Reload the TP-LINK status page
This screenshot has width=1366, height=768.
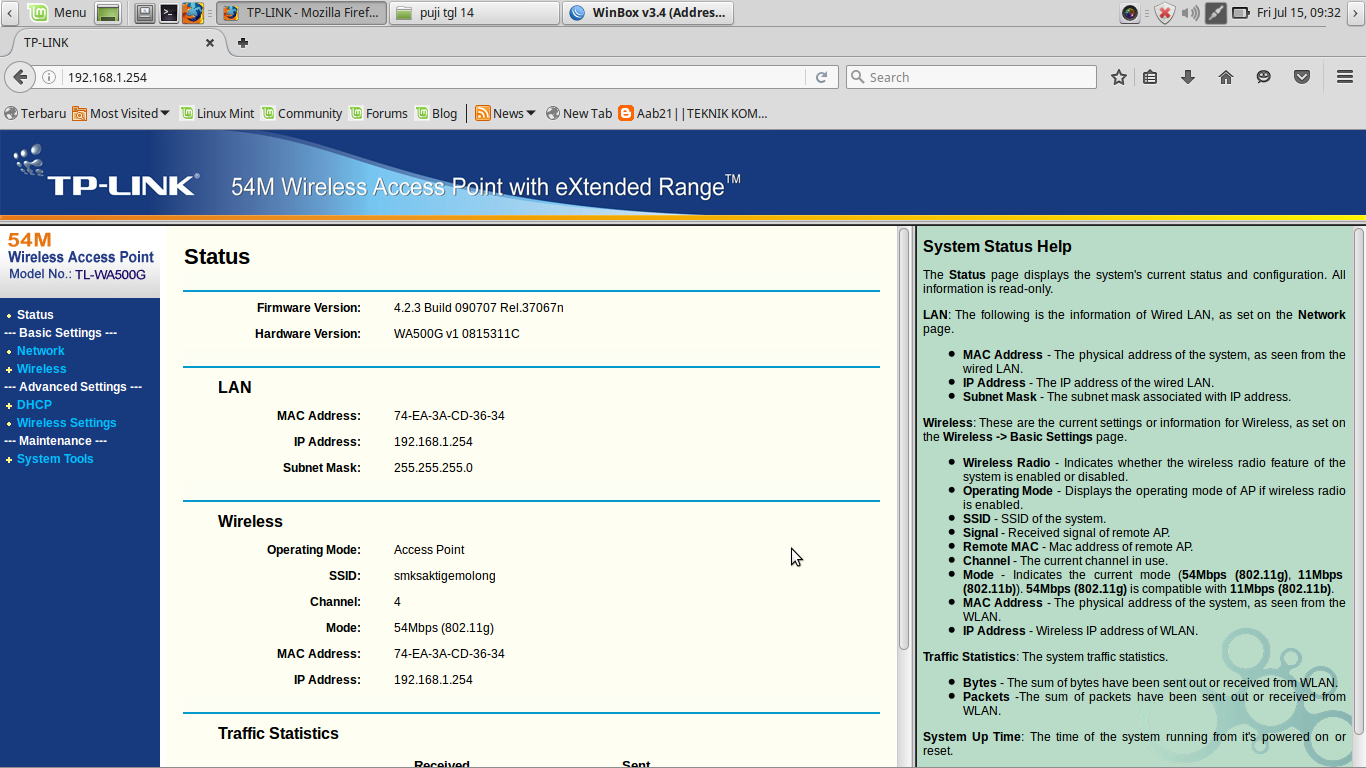point(822,77)
